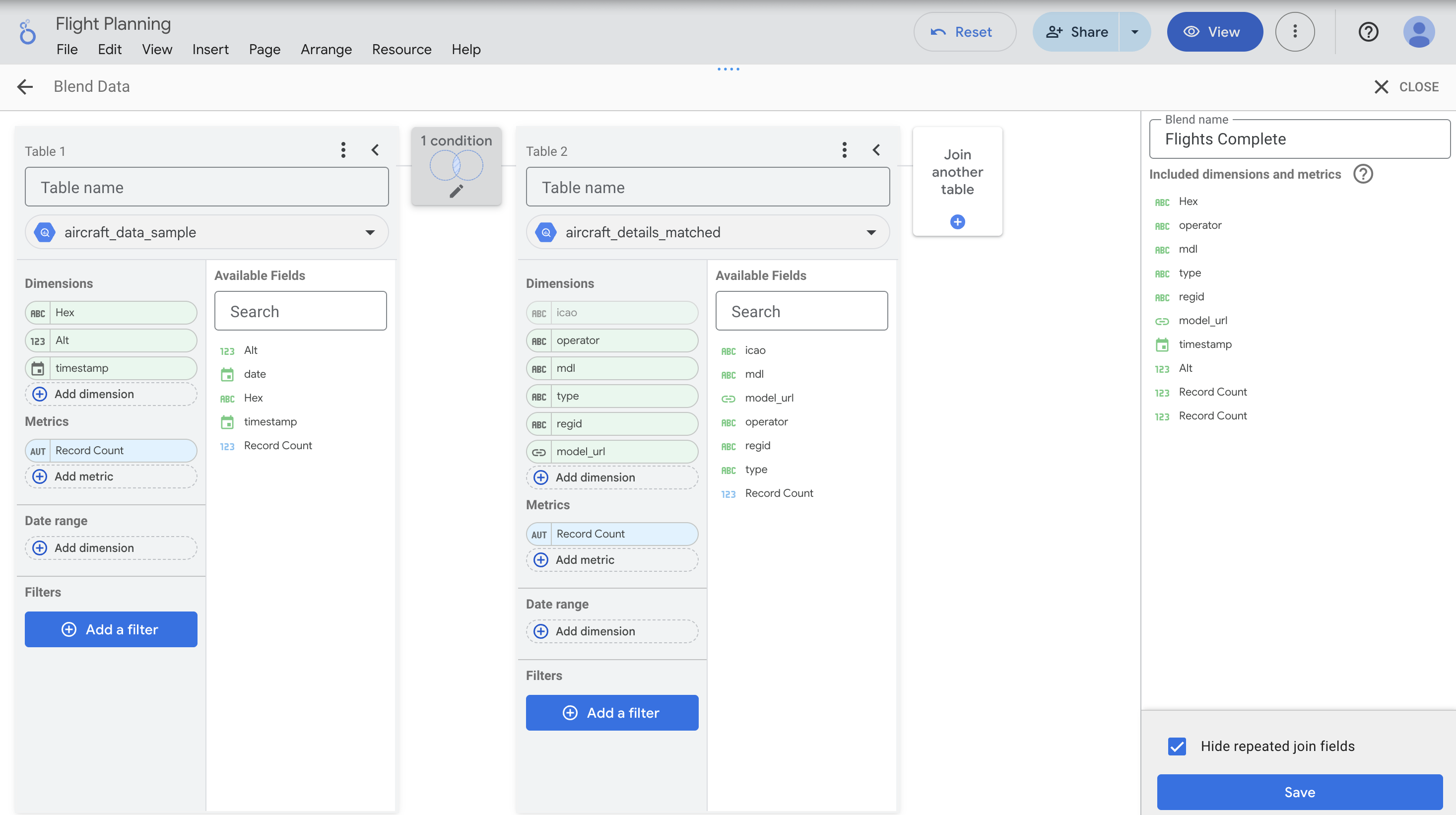1456x815 pixels.
Task: Open the Arrange menu
Action: (x=326, y=49)
